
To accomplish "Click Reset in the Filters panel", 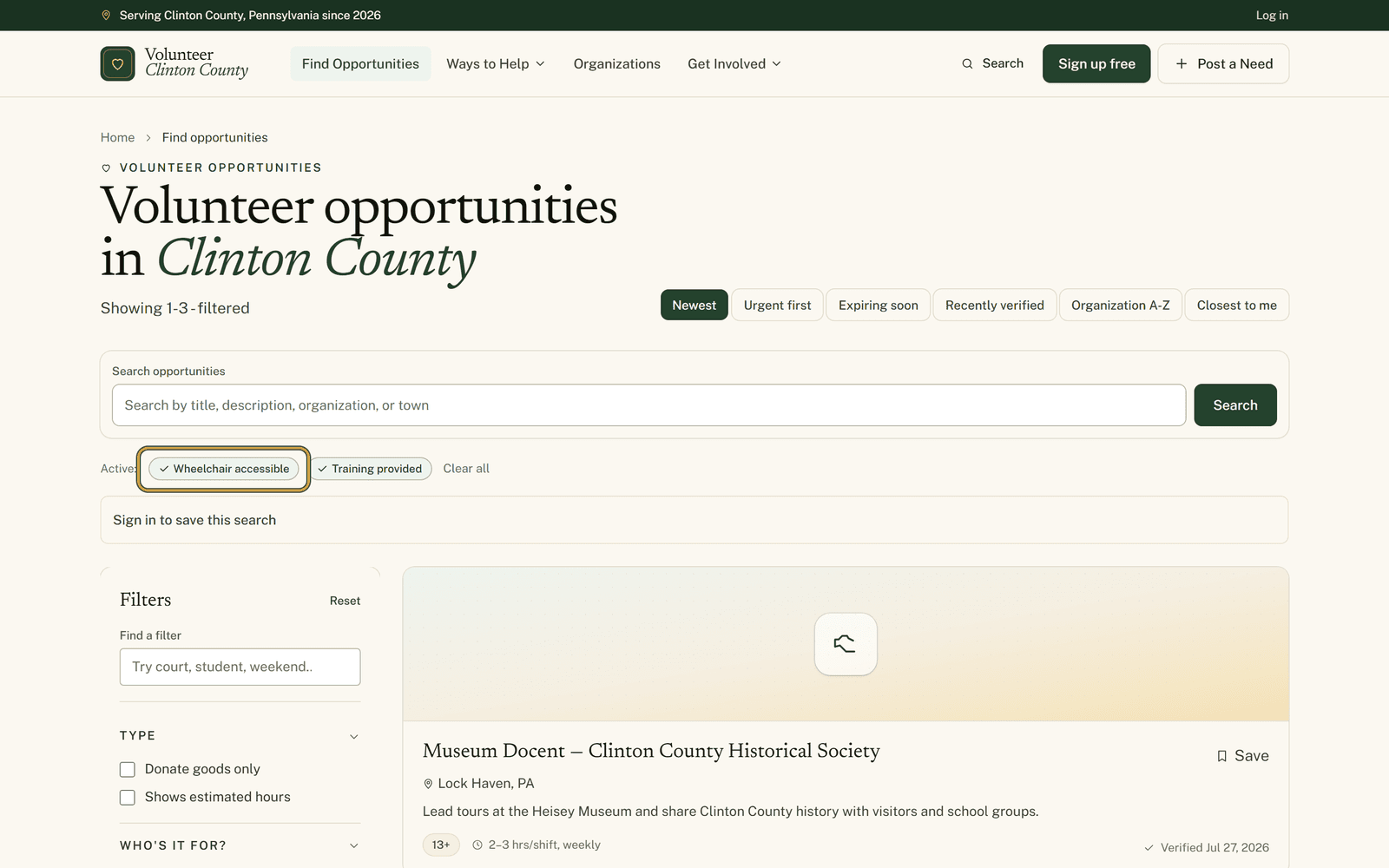I will click(345, 601).
